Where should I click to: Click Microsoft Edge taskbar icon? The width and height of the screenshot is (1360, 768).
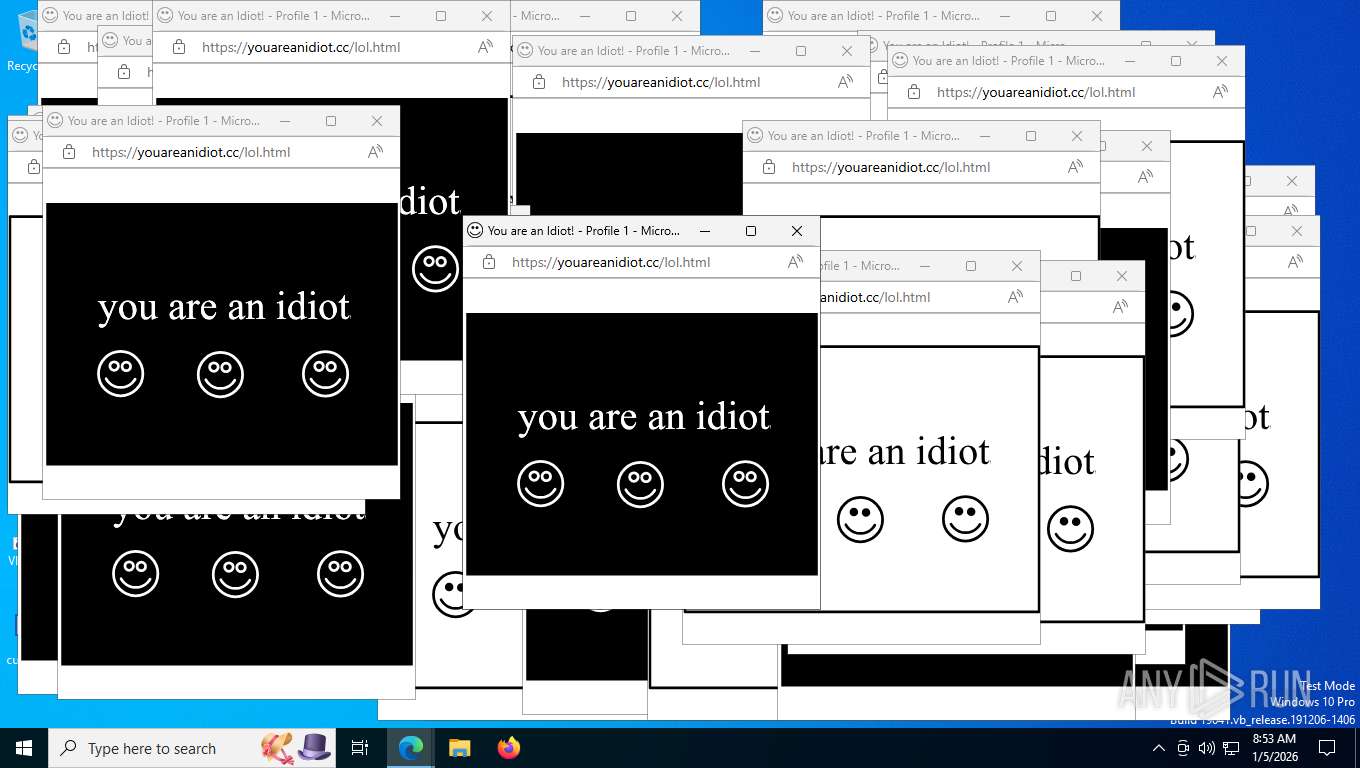coord(411,748)
